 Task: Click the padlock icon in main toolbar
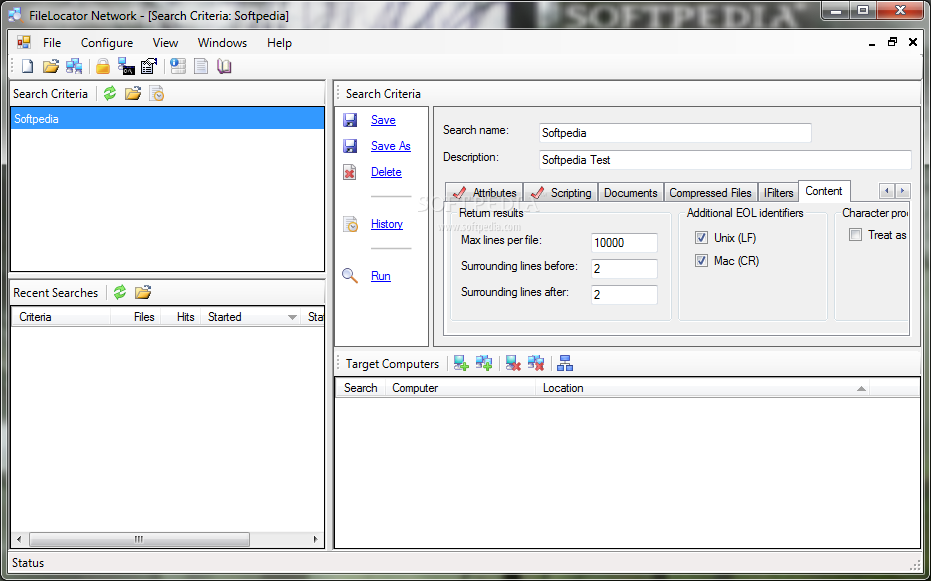(x=103, y=66)
